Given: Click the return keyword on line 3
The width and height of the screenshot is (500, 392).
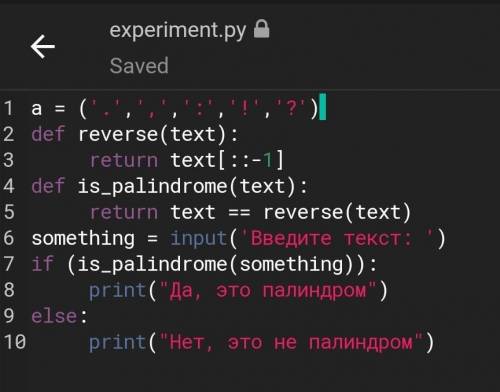Looking at the screenshot, I should pos(124,160).
